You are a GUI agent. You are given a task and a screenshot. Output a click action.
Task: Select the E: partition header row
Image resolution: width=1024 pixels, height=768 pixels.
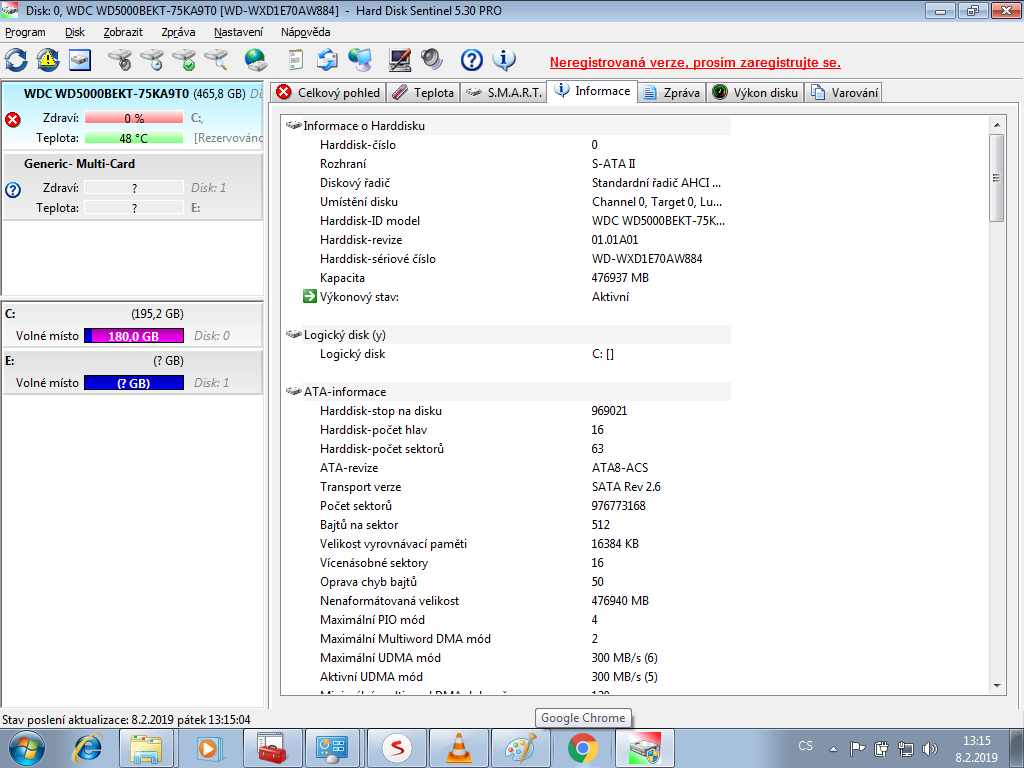[x=133, y=360]
